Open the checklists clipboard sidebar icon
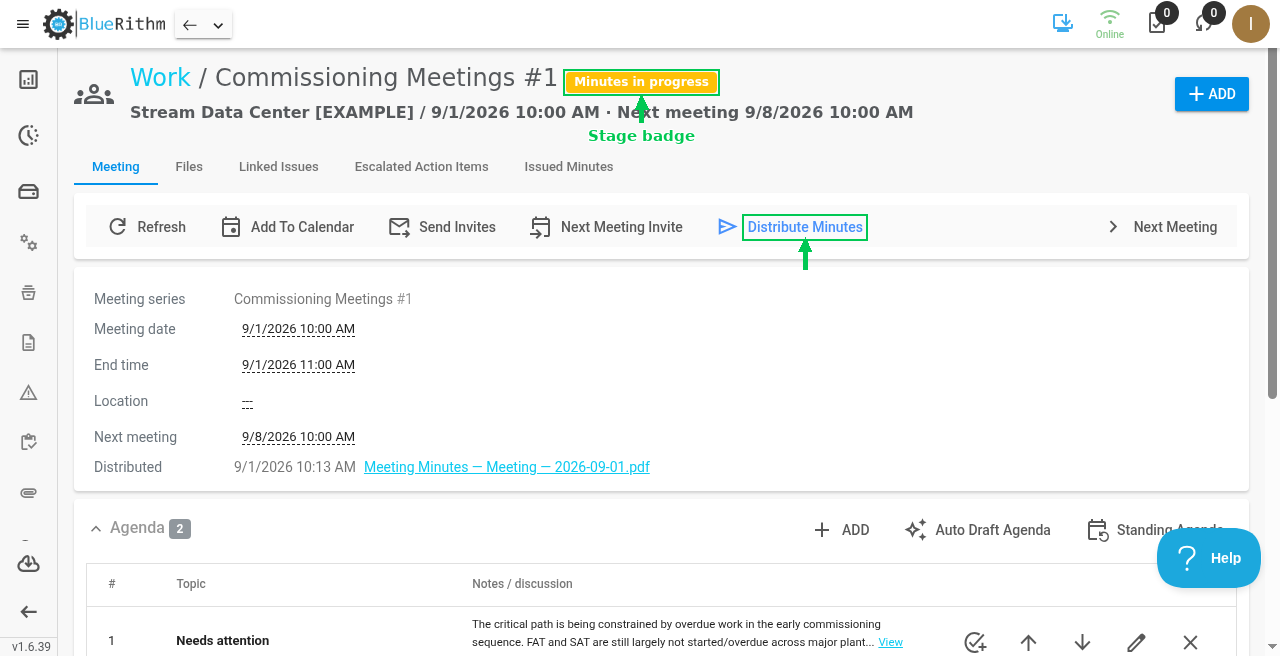1280x656 pixels. [x=29, y=443]
